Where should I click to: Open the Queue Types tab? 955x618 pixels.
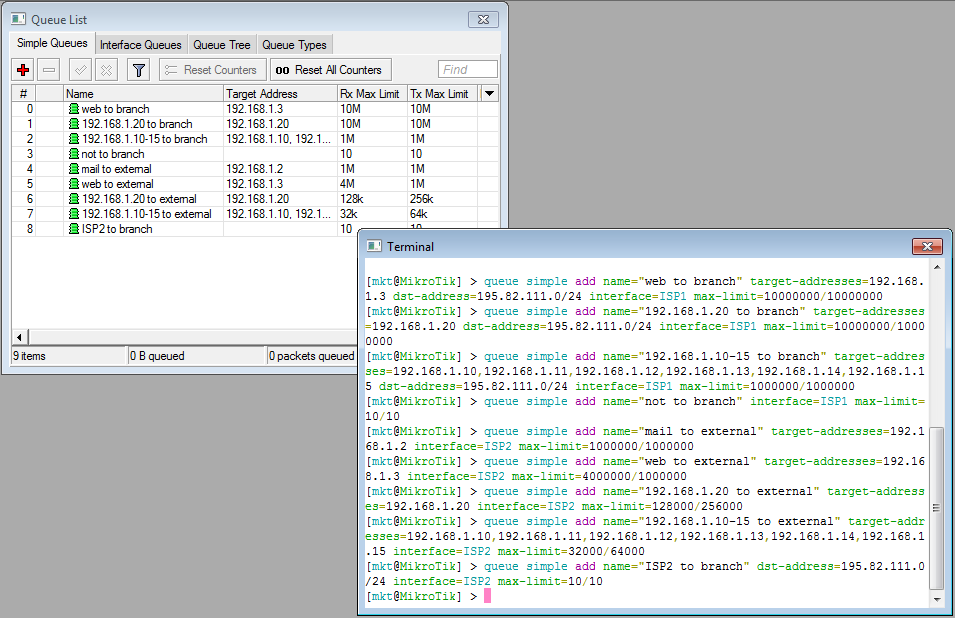pyautogui.click(x=294, y=45)
